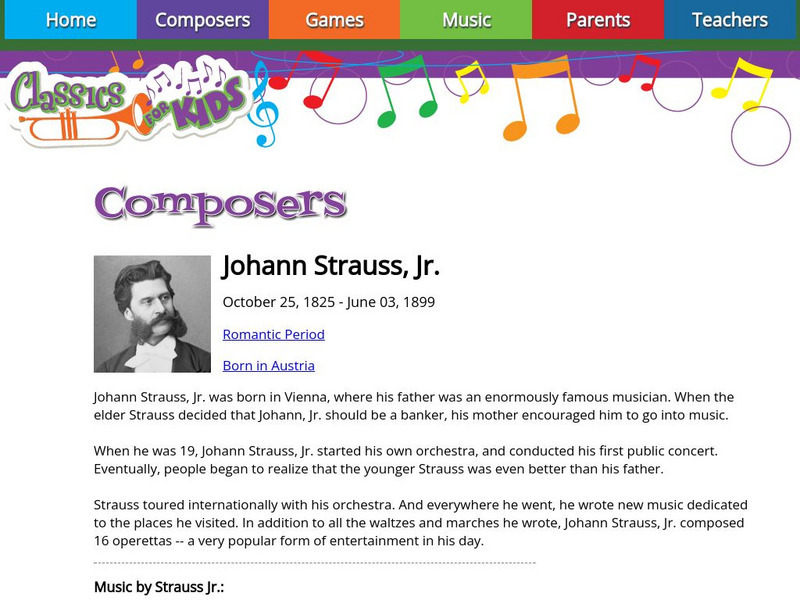
Task: Click the 'Music by Strauss Jr.:' heading
Action: (x=158, y=586)
